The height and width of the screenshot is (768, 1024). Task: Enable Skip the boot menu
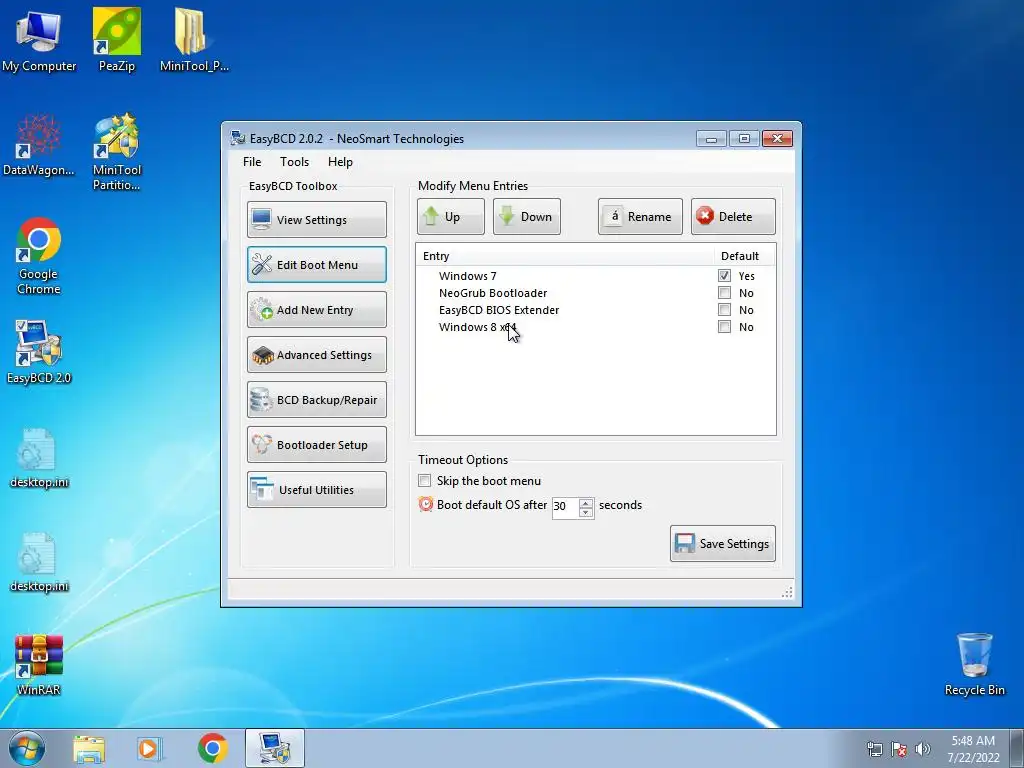click(424, 481)
